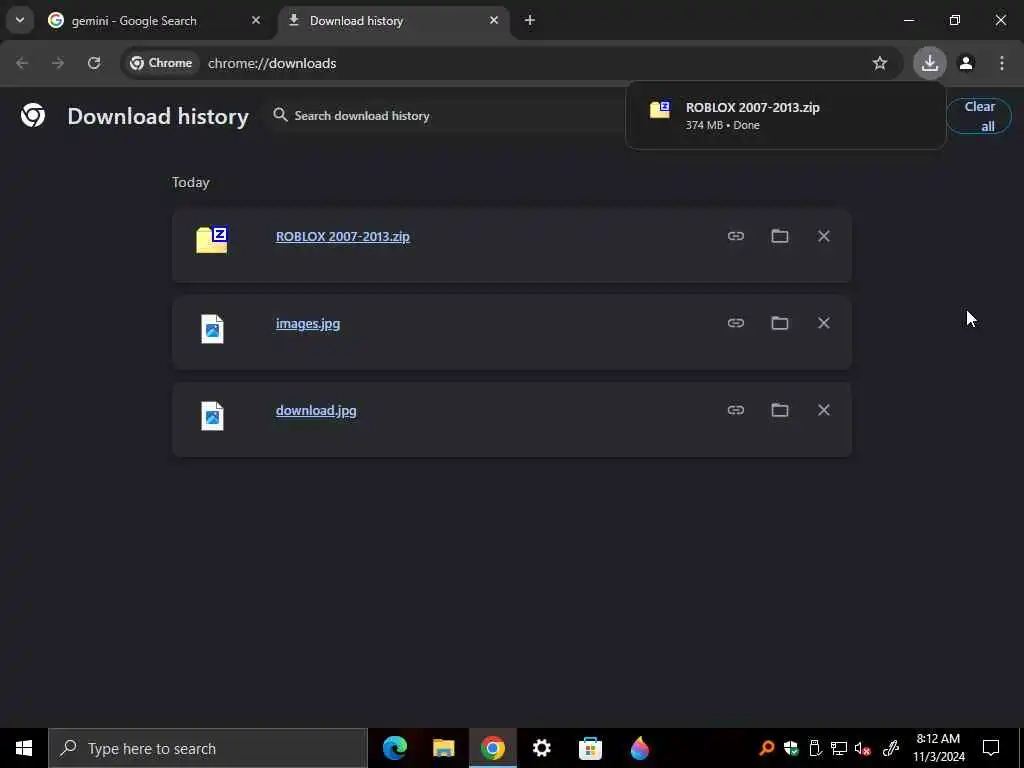Show download.jpg in folder
This screenshot has height=768, width=1024.
click(780, 409)
